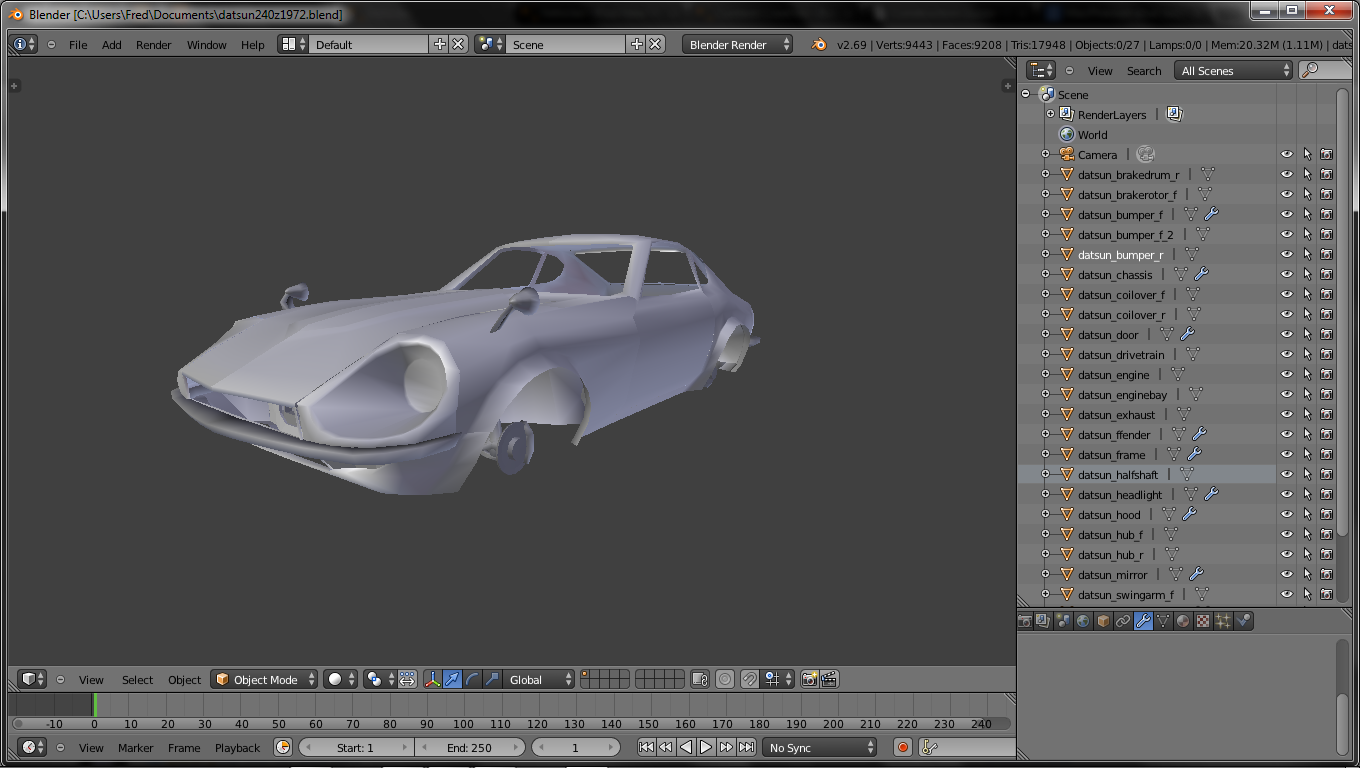The height and width of the screenshot is (768, 1360).
Task: Open the Constraints properties tab (chain icon)
Action: [x=1123, y=621]
